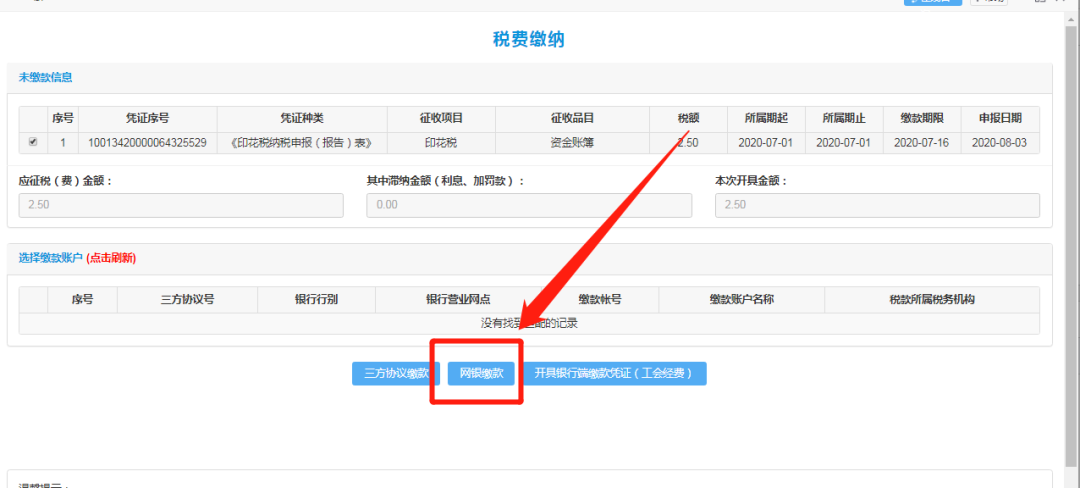The height and width of the screenshot is (488, 1080).
Task: Click the 选择缴款账户 section heading
Action: 50,258
